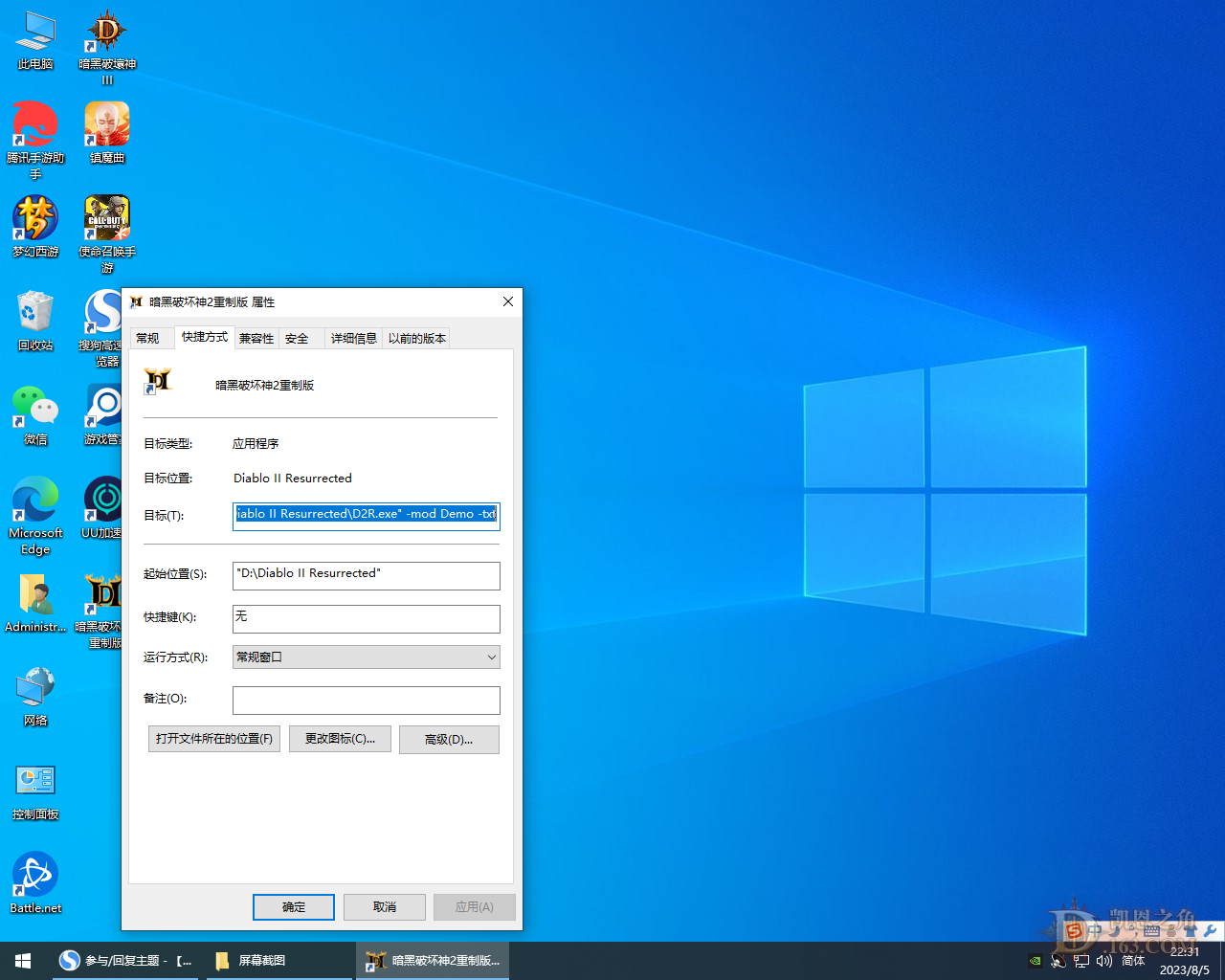Image resolution: width=1225 pixels, height=980 pixels.
Task: Click the 备注 input field
Action: [x=367, y=700]
